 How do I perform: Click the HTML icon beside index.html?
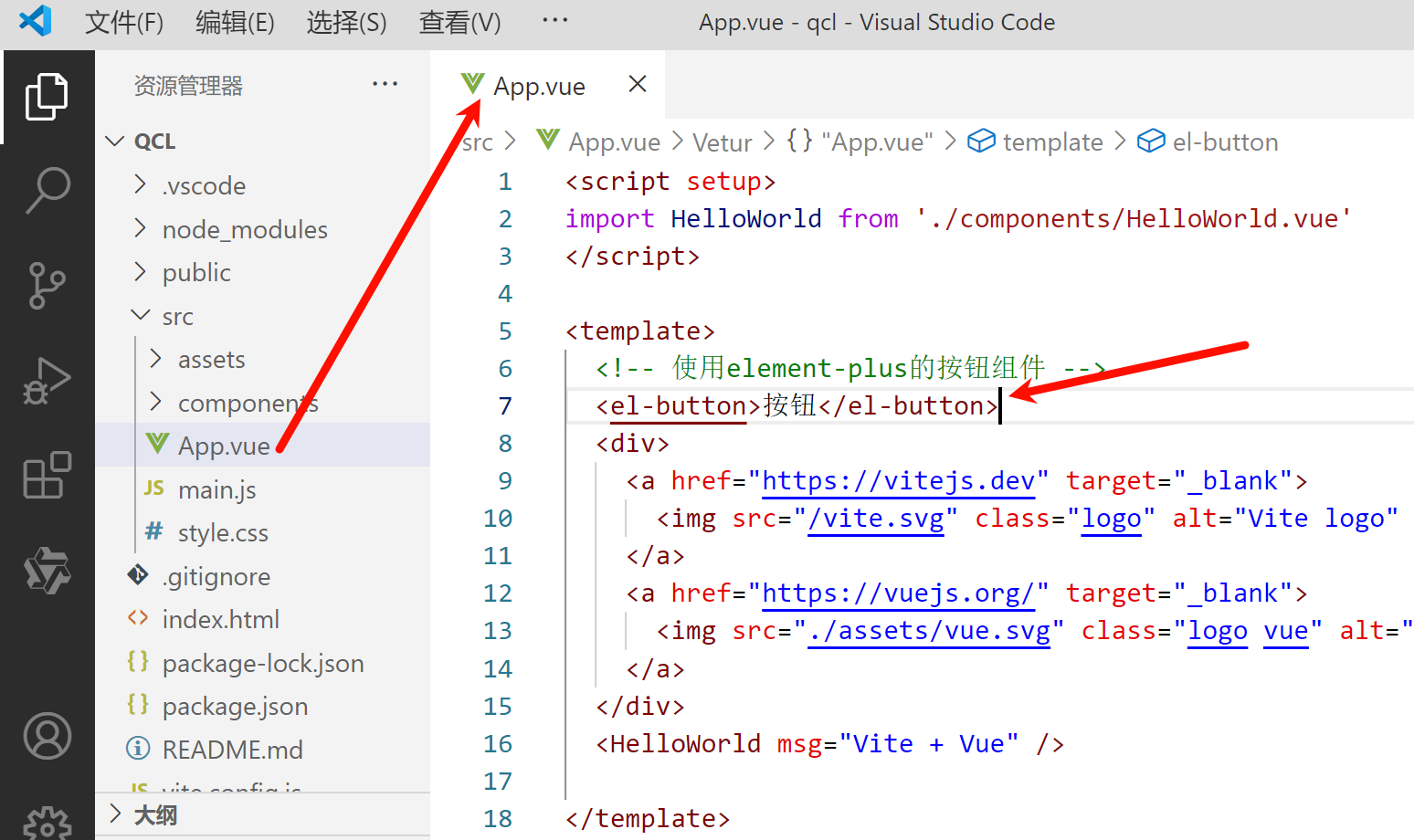tap(138, 618)
